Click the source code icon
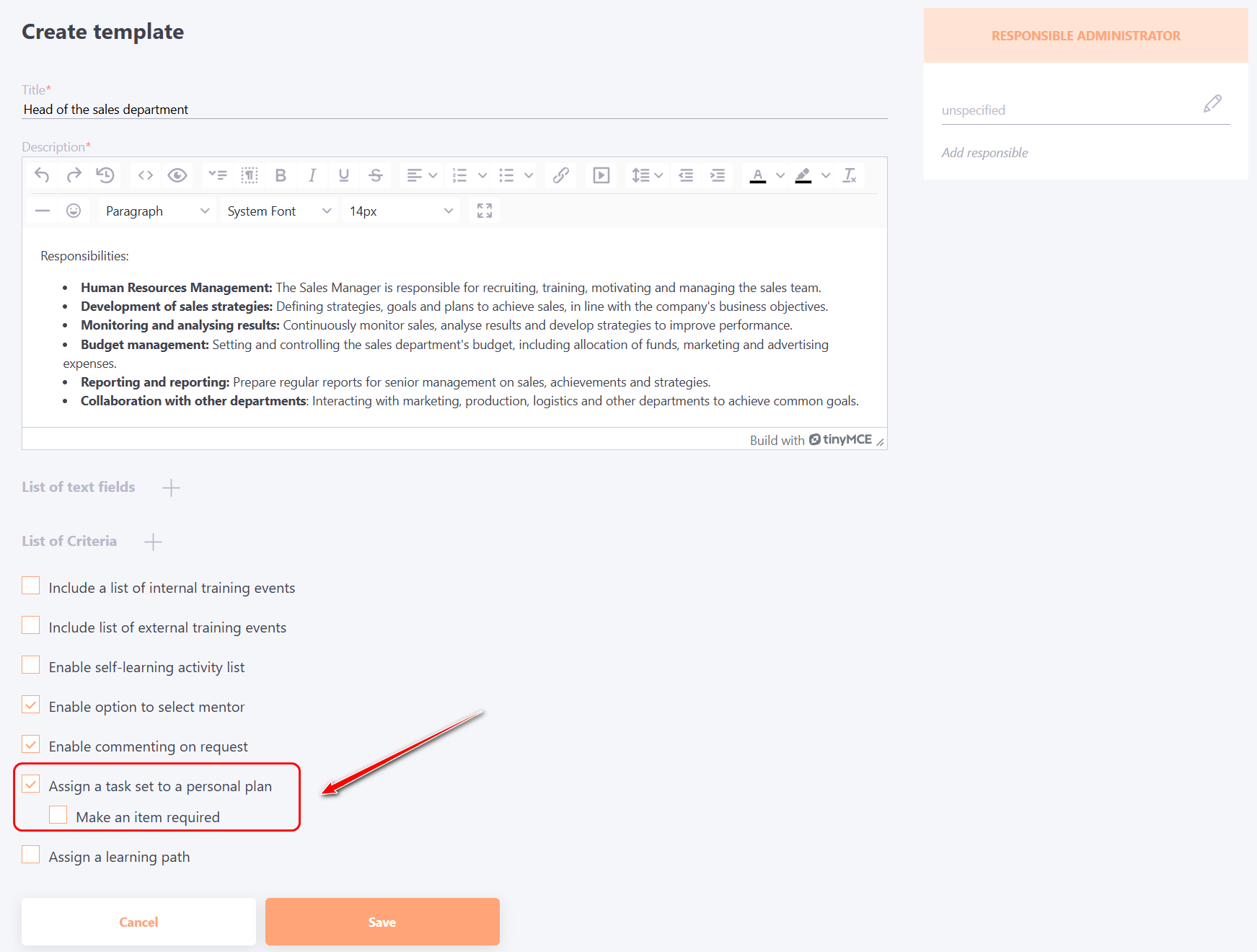 point(146,175)
